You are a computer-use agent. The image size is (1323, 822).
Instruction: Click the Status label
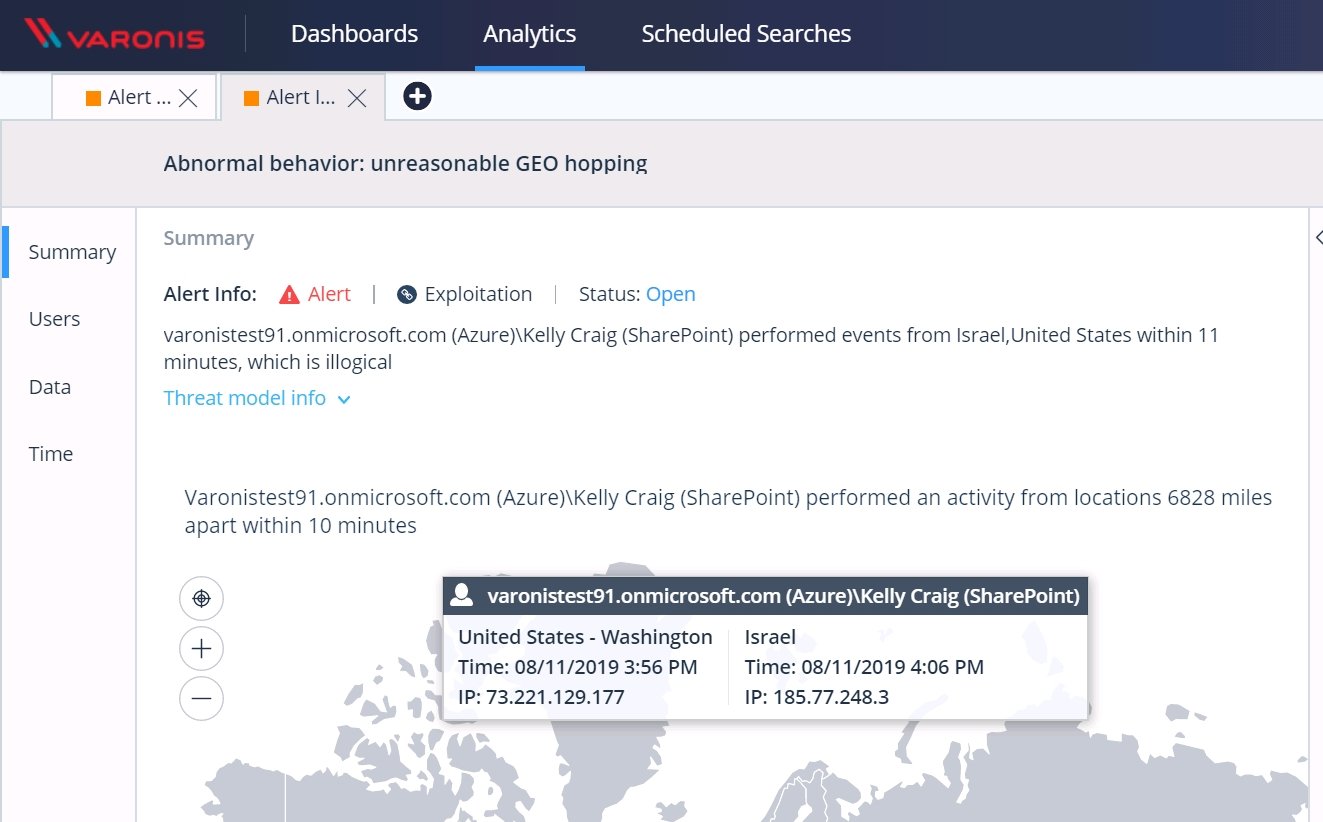(609, 294)
